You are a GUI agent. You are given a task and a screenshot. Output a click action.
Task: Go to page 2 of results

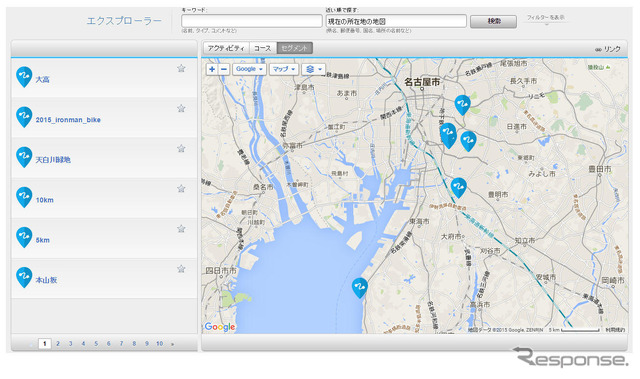(58, 344)
